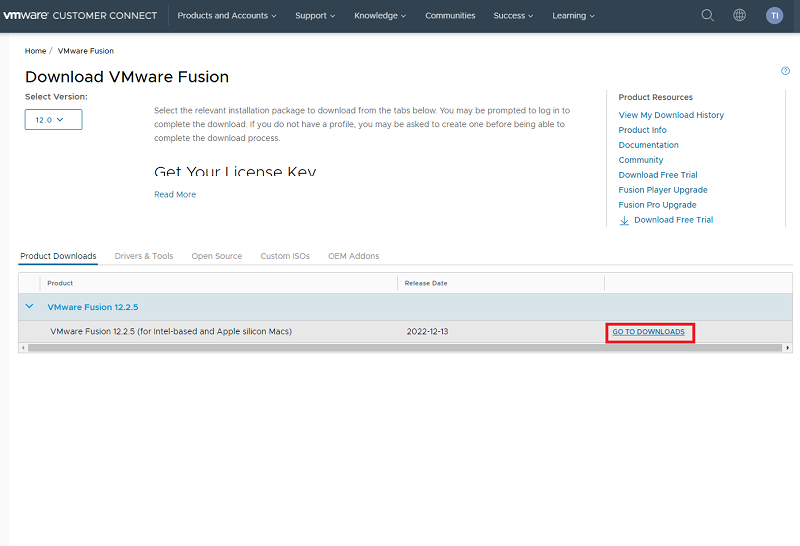Click the Read More link

click(175, 194)
